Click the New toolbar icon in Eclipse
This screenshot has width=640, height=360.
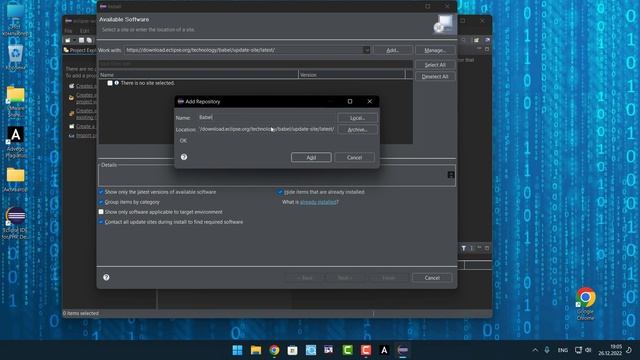coord(68,40)
